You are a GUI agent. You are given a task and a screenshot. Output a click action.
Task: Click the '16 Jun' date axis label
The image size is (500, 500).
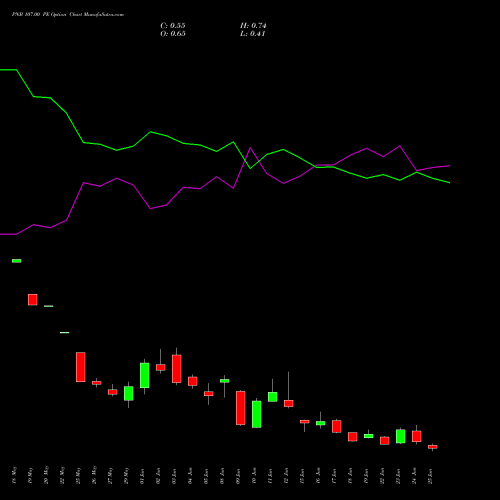(x=318, y=476)
